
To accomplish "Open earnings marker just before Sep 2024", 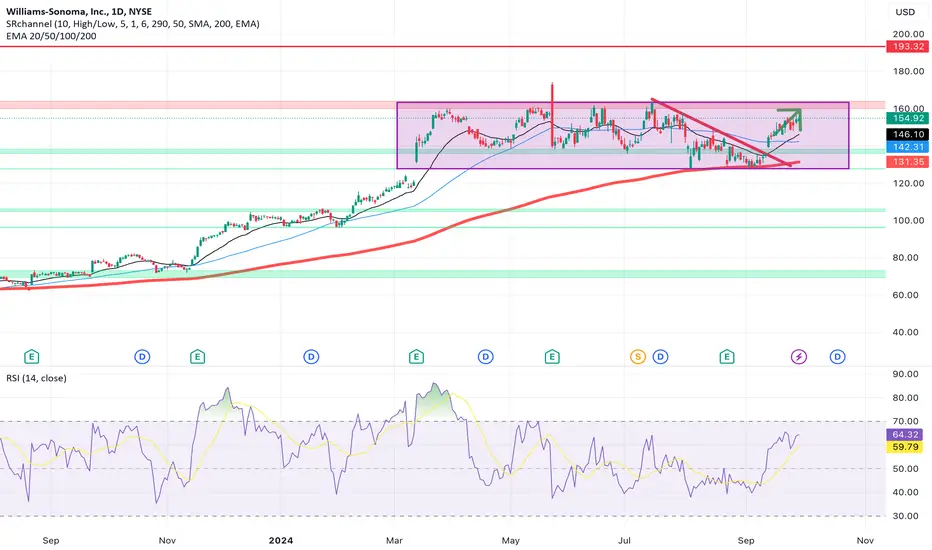I will coord(726,357).
